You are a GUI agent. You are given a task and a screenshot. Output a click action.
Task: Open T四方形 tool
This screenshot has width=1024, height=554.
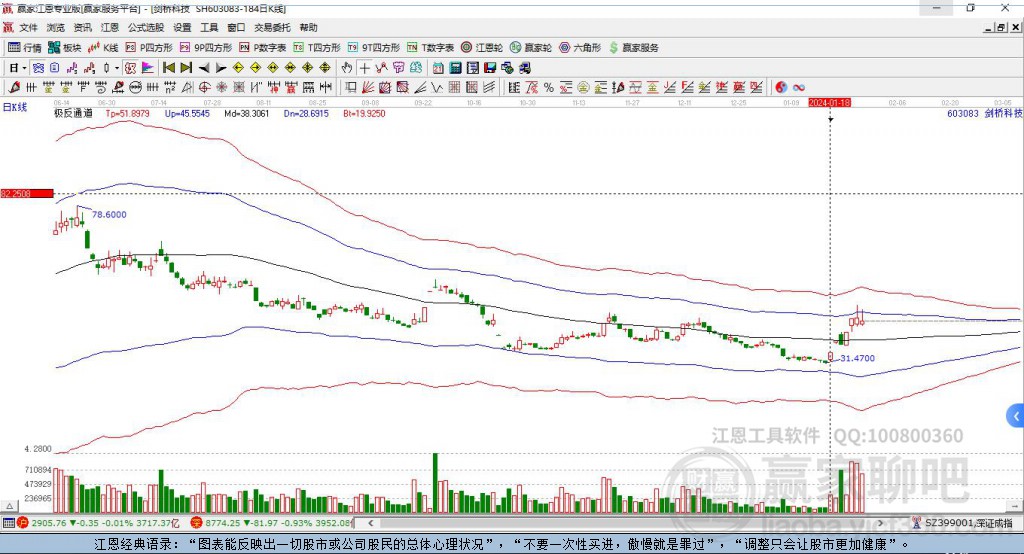pos(317,48)
